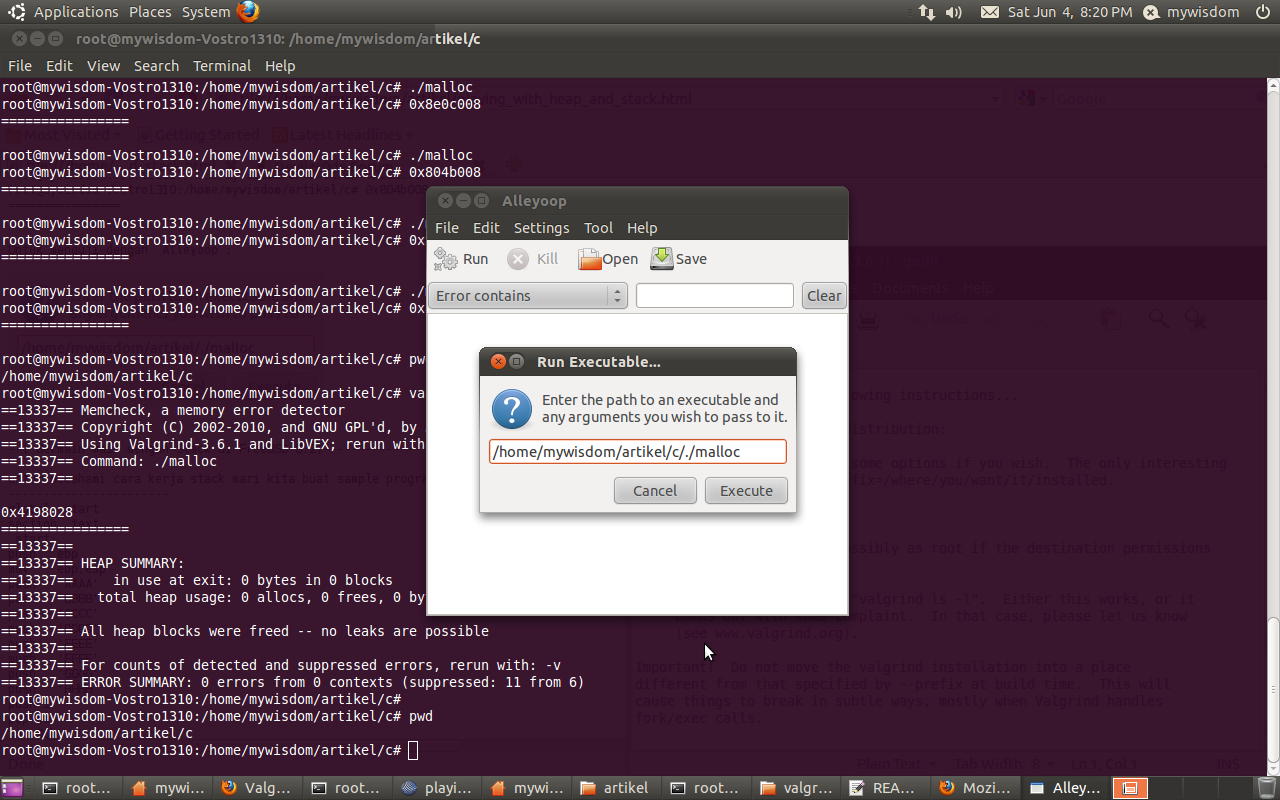This screenshot has height=800, width=1280.
Task: Click the Save toolbar button in Alleyoop
Action: (679, 259)
